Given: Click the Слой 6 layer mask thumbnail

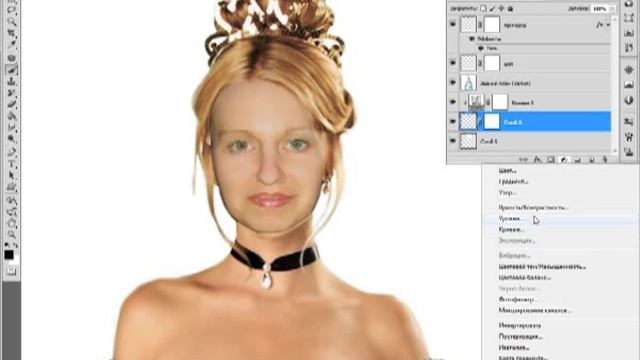Looking at the screenshot, I should pyautogui.click(x=492, y=121).
